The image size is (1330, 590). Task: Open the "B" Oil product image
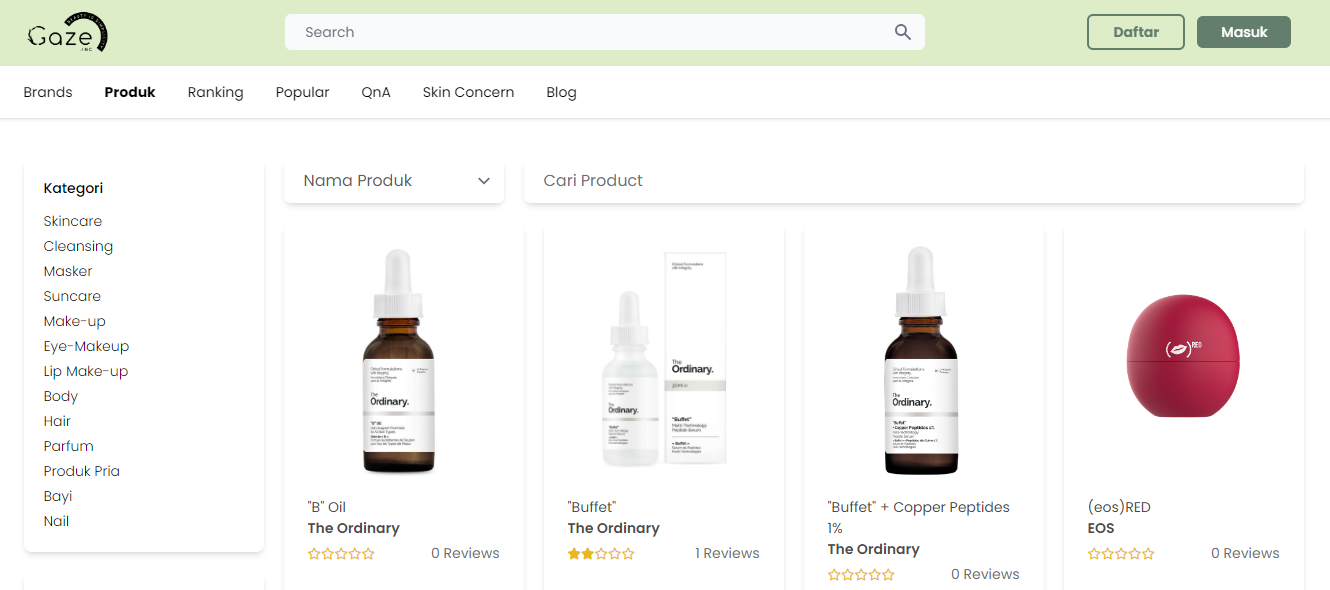(399, 361)
